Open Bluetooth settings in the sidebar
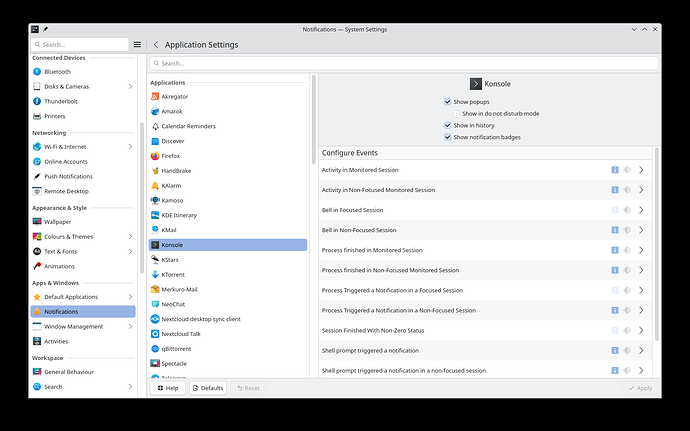 pos(57,72)
